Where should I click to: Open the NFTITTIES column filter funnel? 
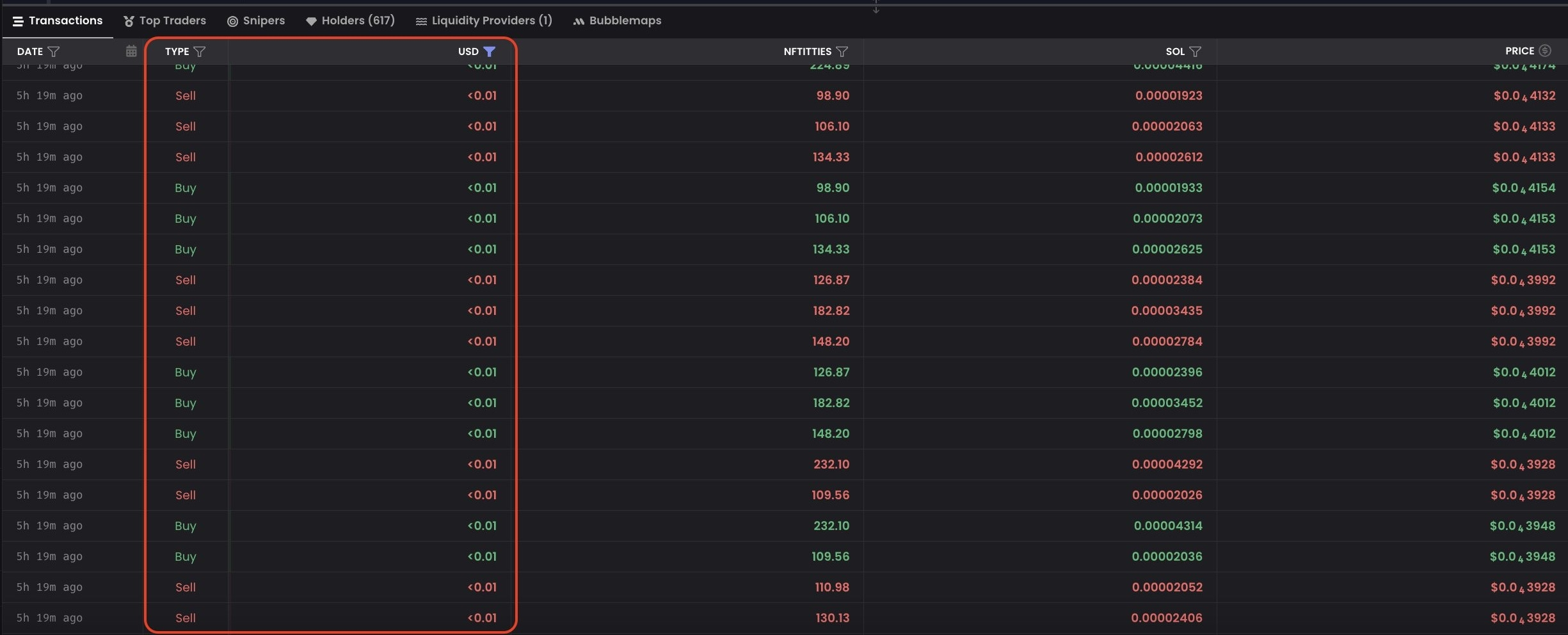842,51
